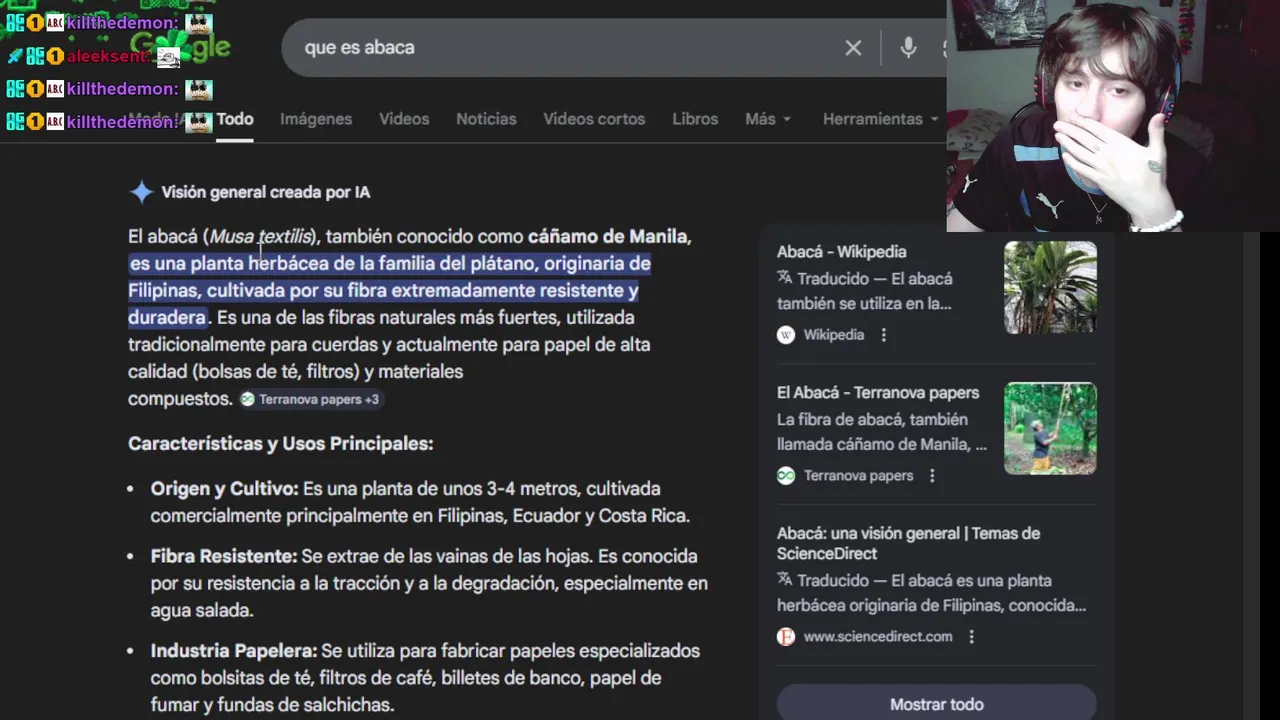
Task: Click the Mostrar todo button
Action: coord(937,703)
